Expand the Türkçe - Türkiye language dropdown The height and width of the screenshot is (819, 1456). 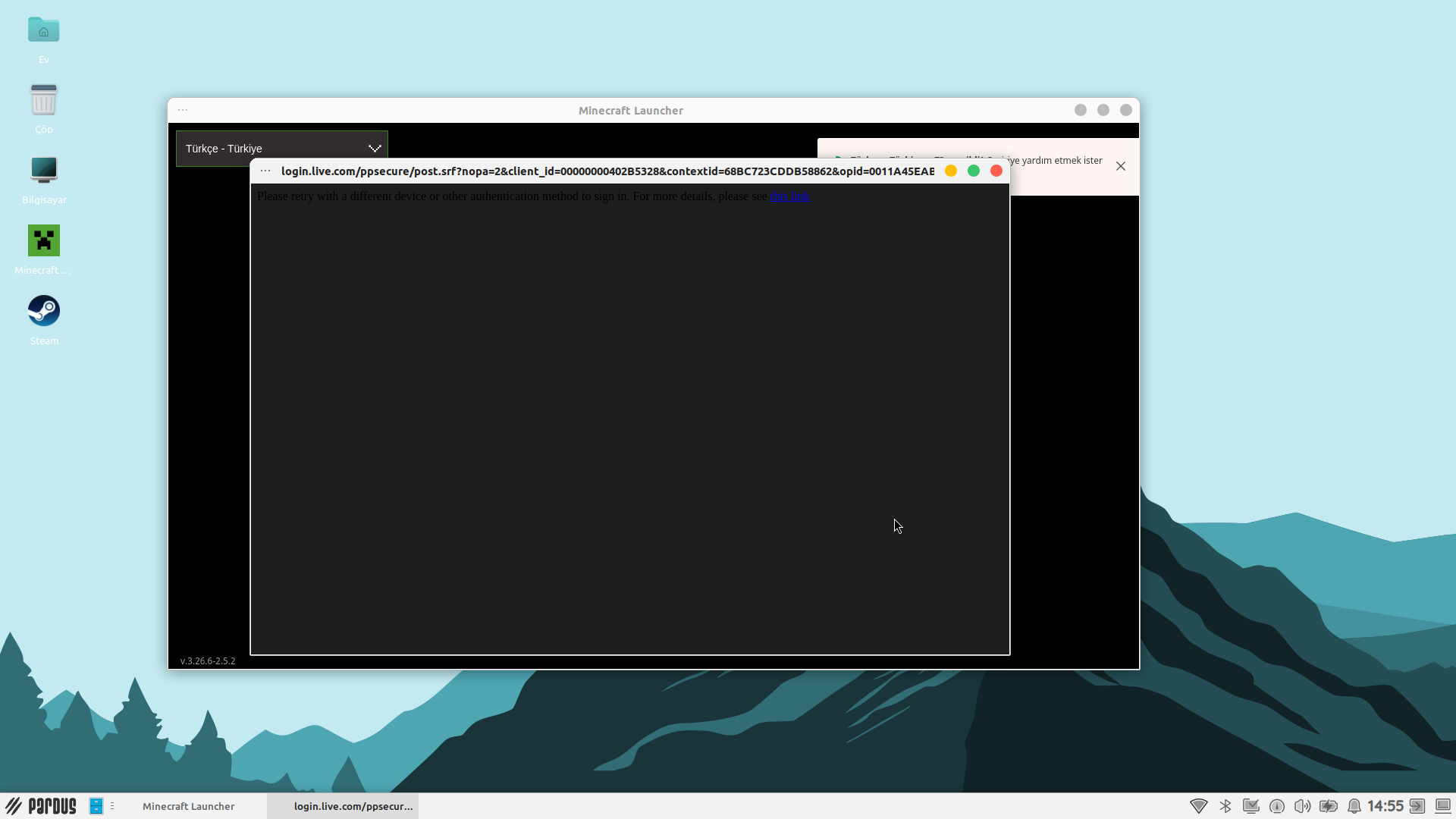282,149
